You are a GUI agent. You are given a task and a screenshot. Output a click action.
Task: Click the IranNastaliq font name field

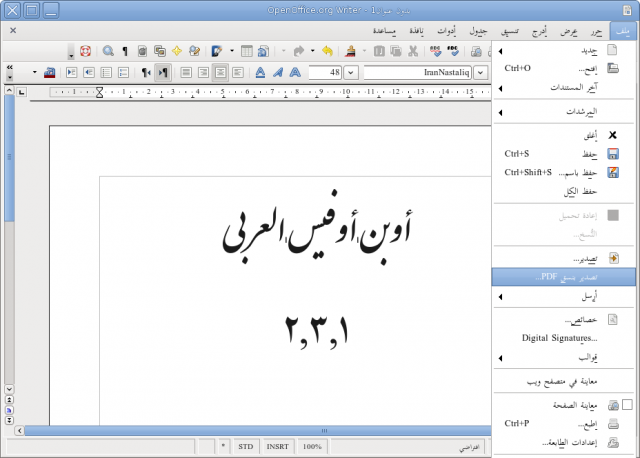pyautogui.click(x=418, y=73)
